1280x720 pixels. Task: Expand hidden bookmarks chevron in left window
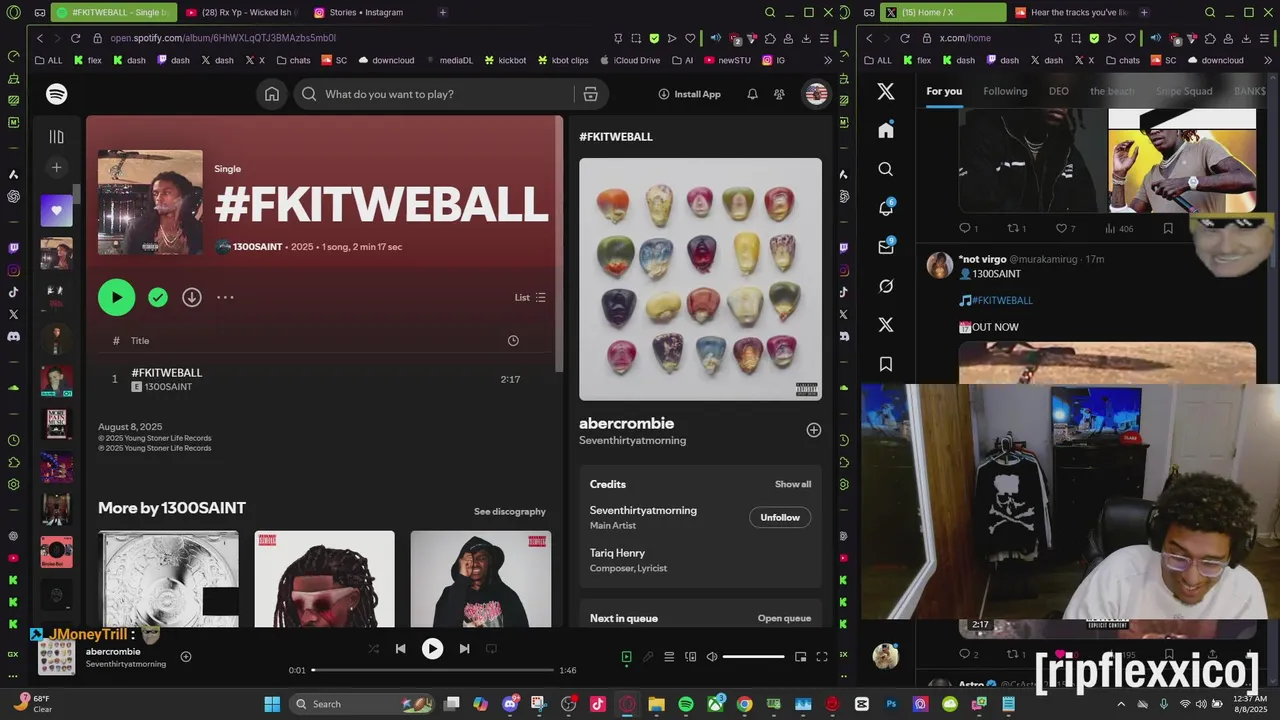(826, 60)
